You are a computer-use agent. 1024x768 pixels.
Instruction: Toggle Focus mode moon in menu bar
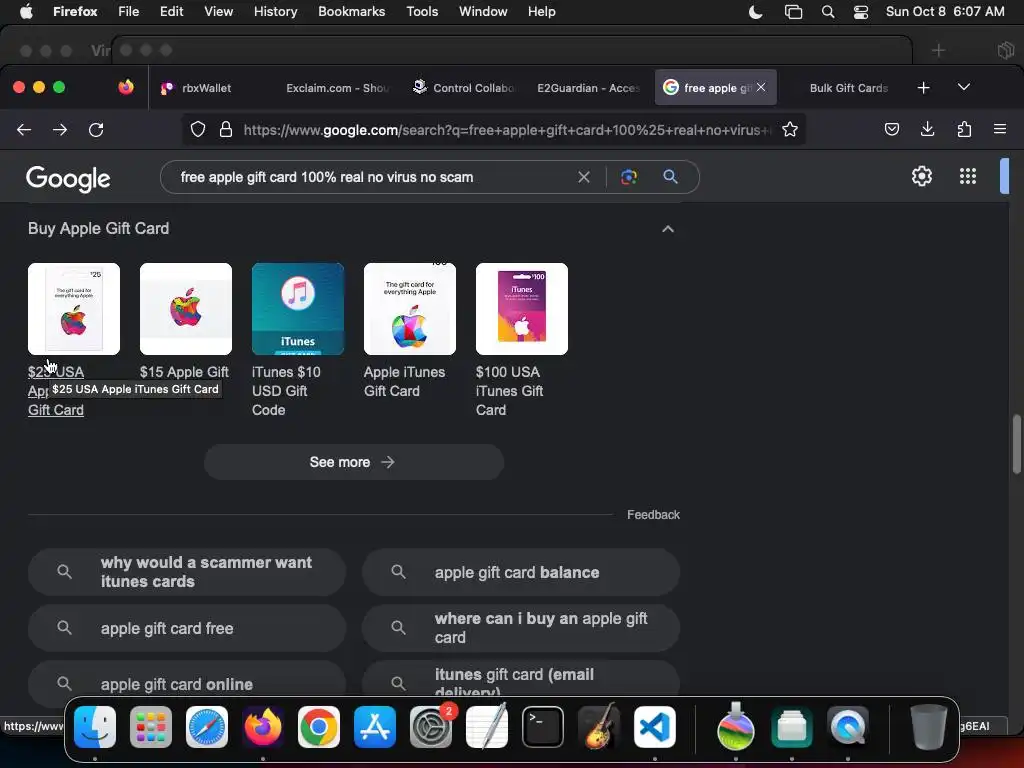756,12
